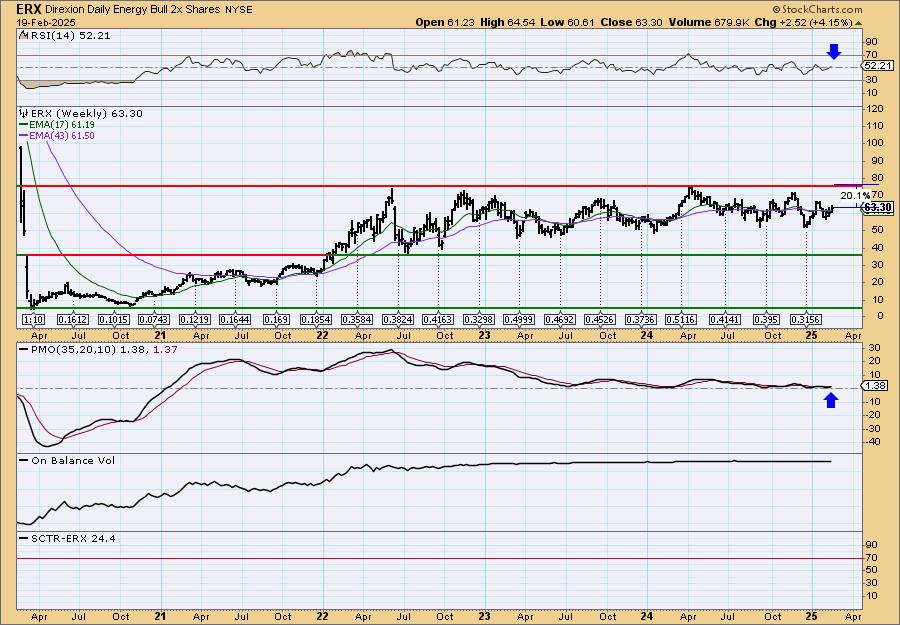
Task: Click the 0.1219 dividend label
Action: (195, 319)
